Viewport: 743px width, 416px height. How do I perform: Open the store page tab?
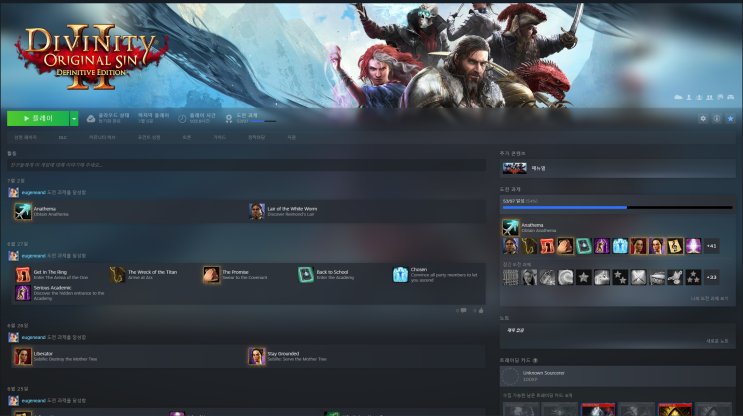click(25, 137)
